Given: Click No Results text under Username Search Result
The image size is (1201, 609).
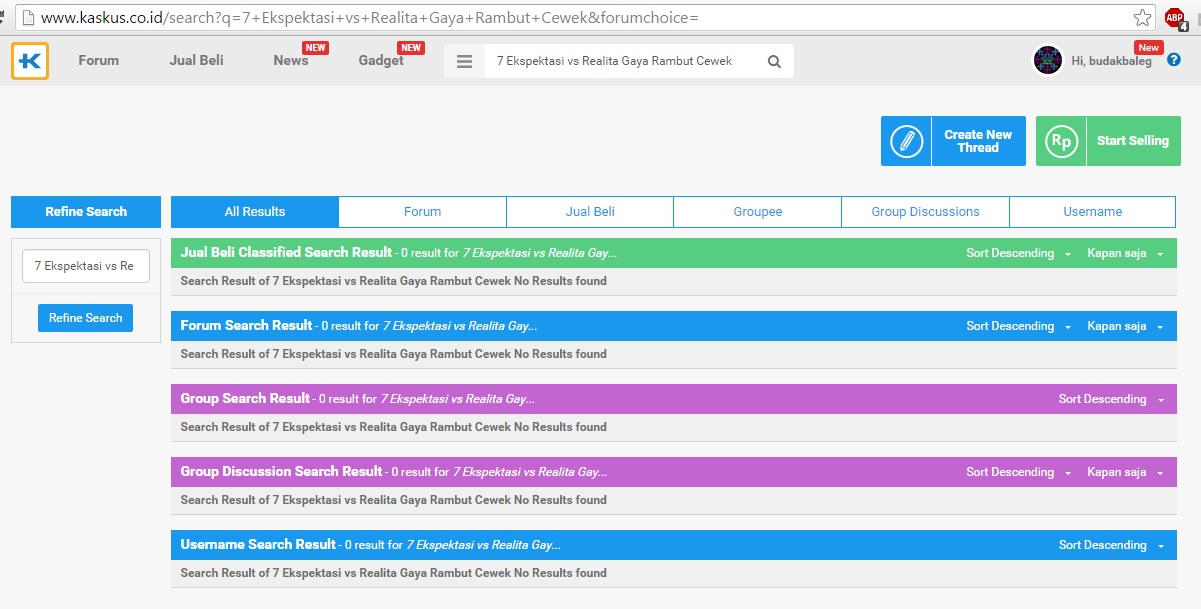Looking at the screenshot, I should pos(394,573).
